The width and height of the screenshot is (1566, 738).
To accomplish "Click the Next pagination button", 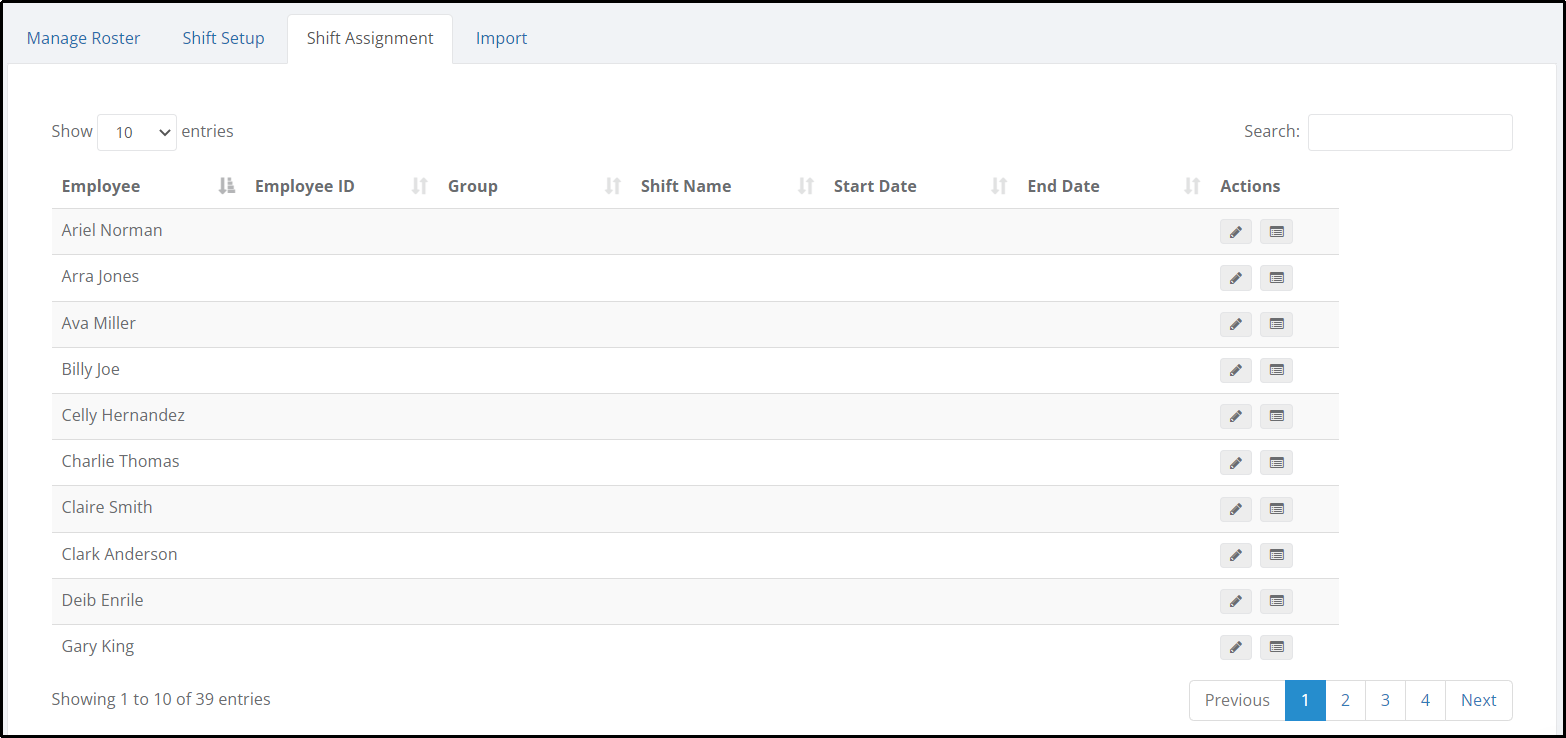I will pyautogui.click(x=1478, y=700).
